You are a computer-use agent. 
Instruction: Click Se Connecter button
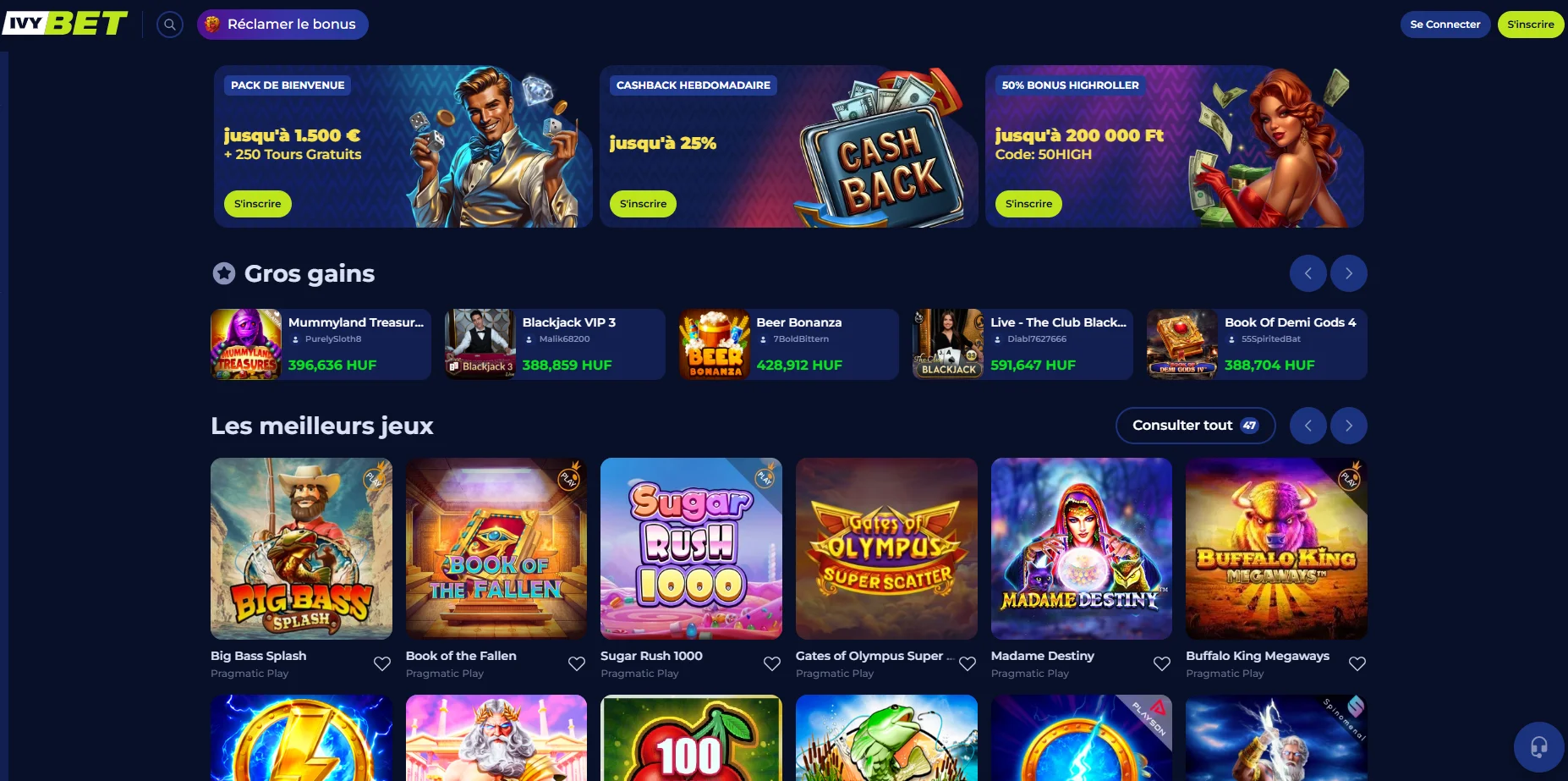coord(1445,25)
